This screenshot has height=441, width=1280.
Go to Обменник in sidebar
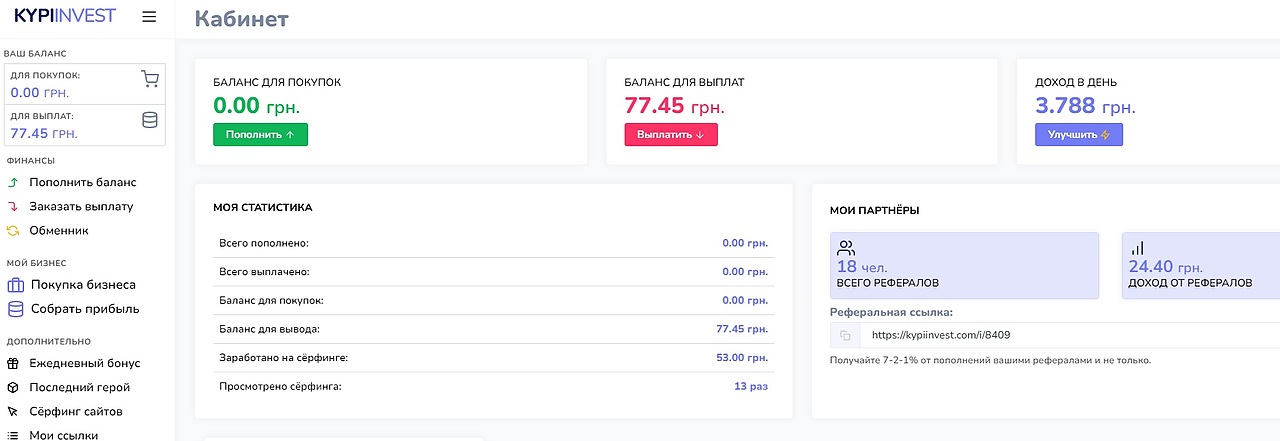[59, 231]
